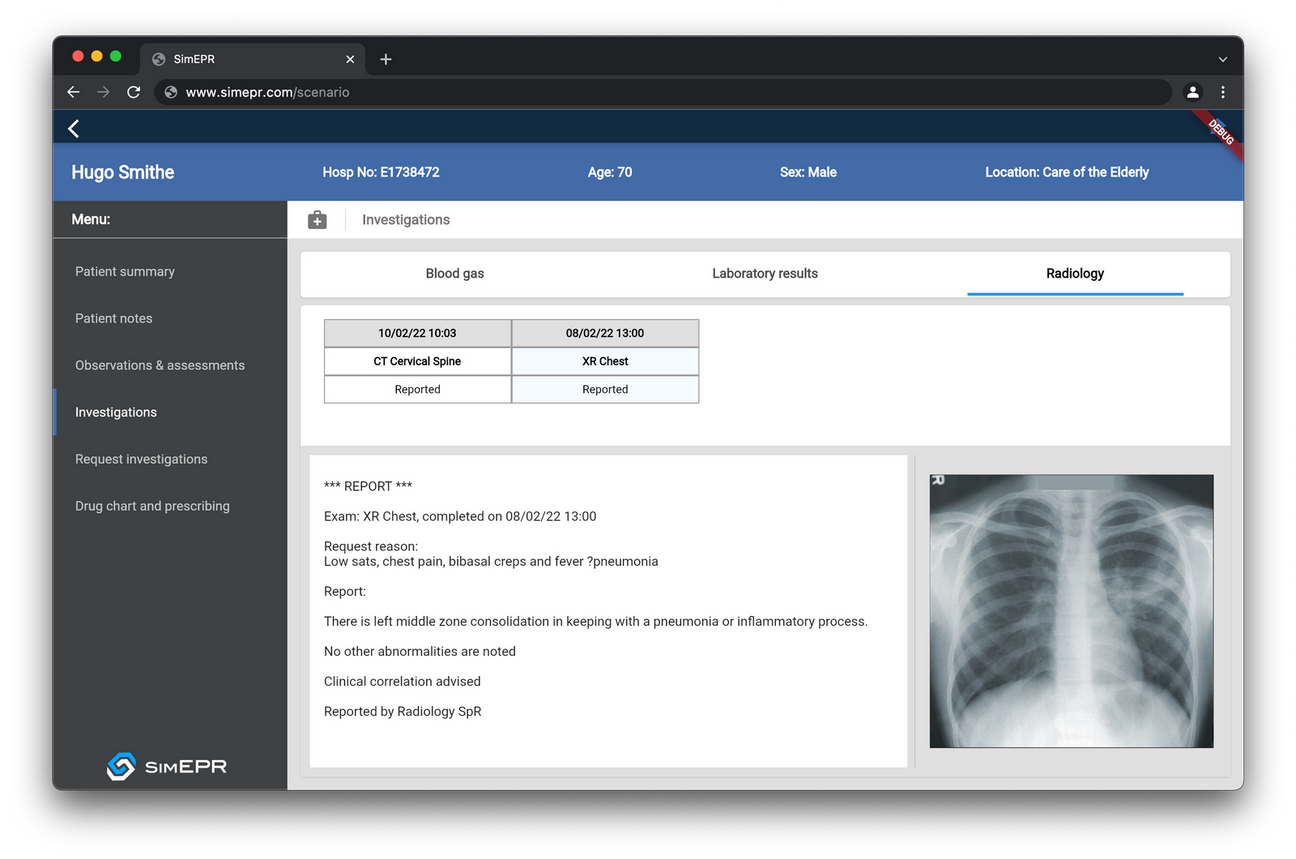The height and width of the screenshot is (859, 1296).
Task: Select the Radiology tab
Action: point(1075,274)
